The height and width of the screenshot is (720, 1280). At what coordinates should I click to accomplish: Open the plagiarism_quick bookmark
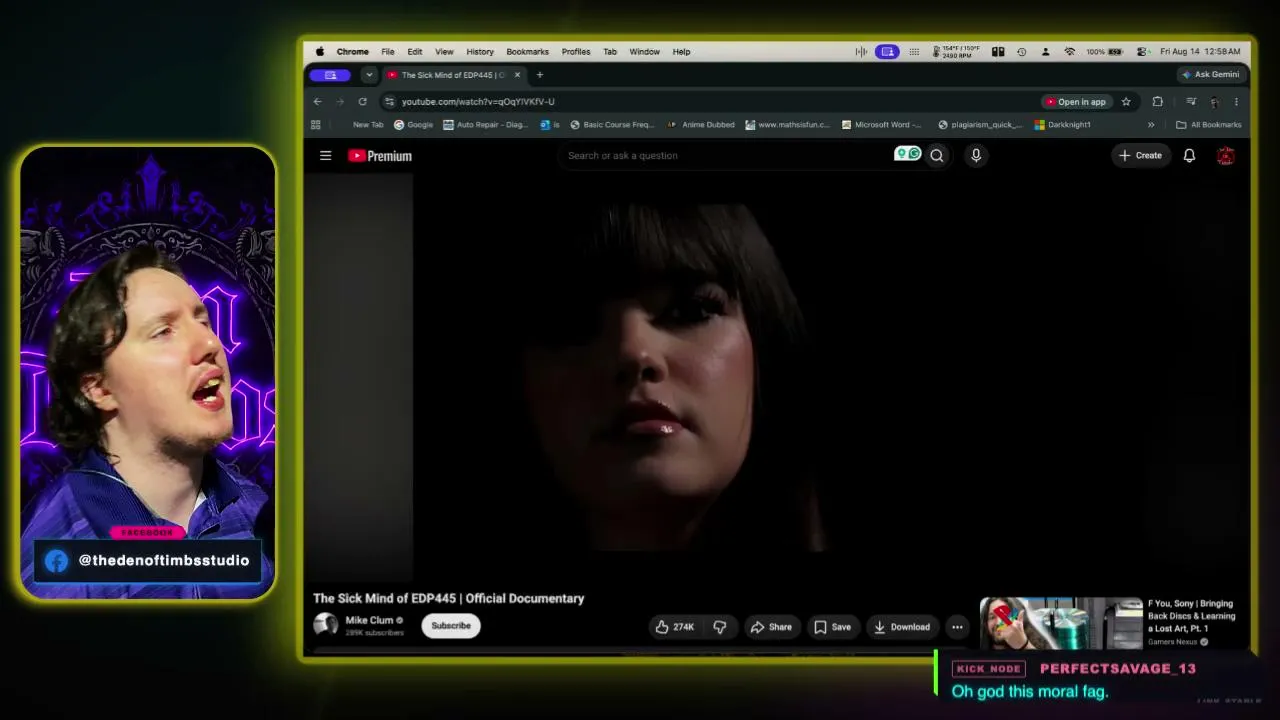pos(980,125)
